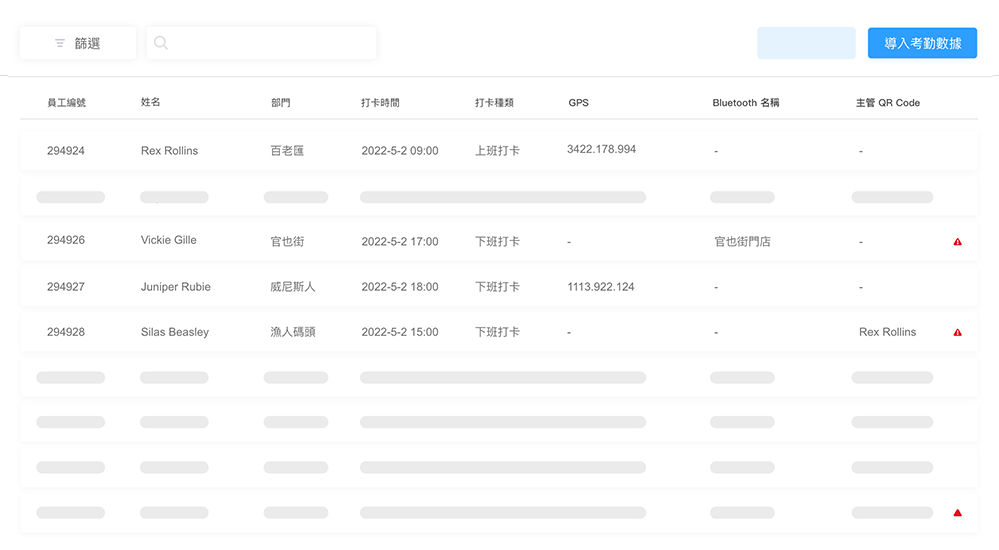Click 下班打卡 in the Vickie Gille row
This screenshot has width=999, height=550.
click(497, 242)
